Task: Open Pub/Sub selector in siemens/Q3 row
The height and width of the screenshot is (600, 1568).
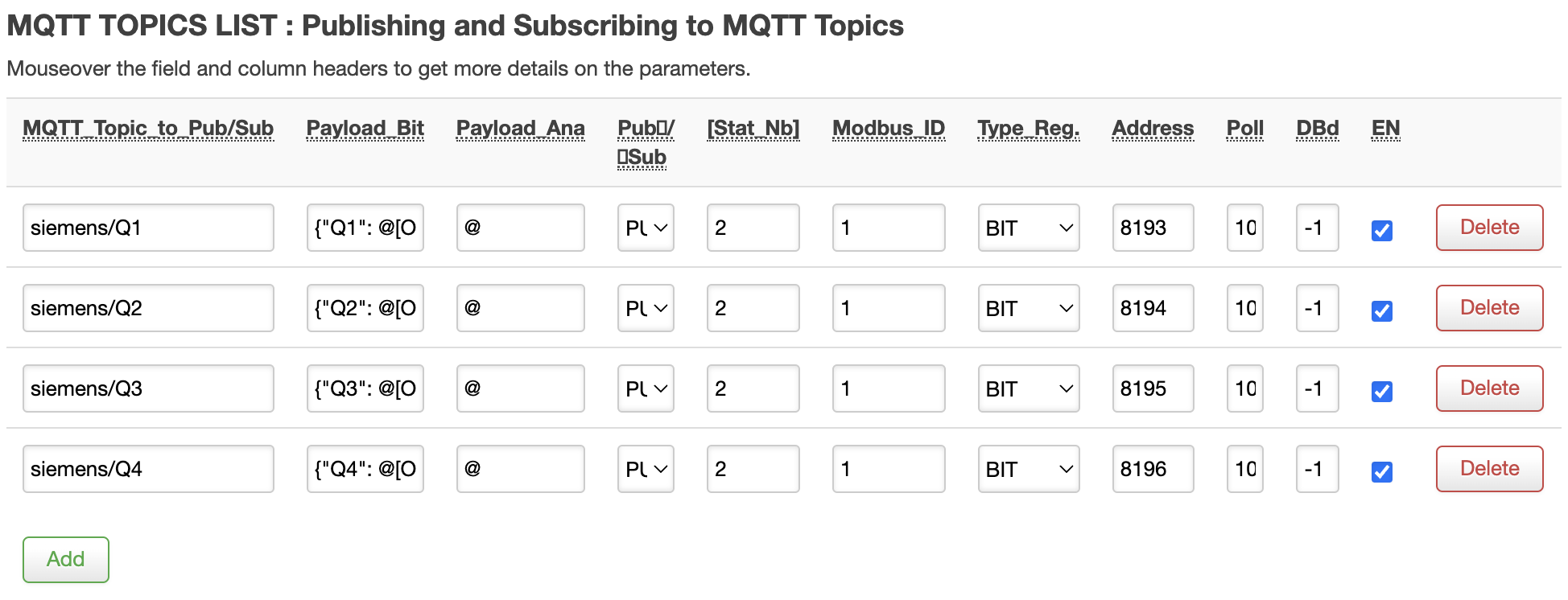Action: [x=646, y=388]
